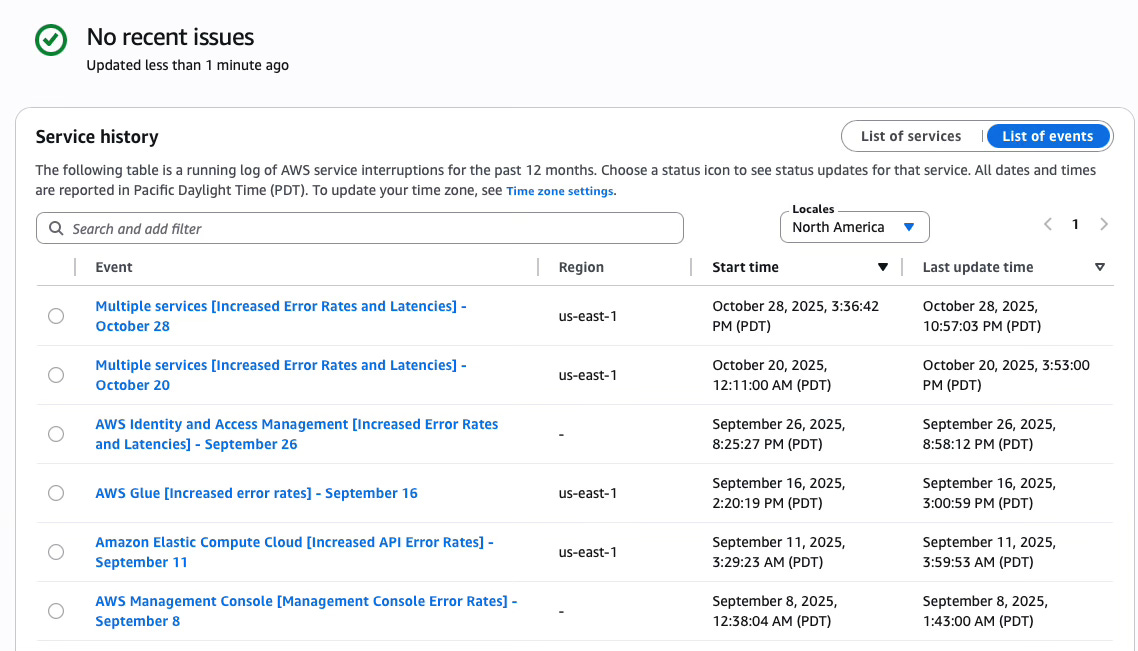Click the Last update time header label

[978, 267]
